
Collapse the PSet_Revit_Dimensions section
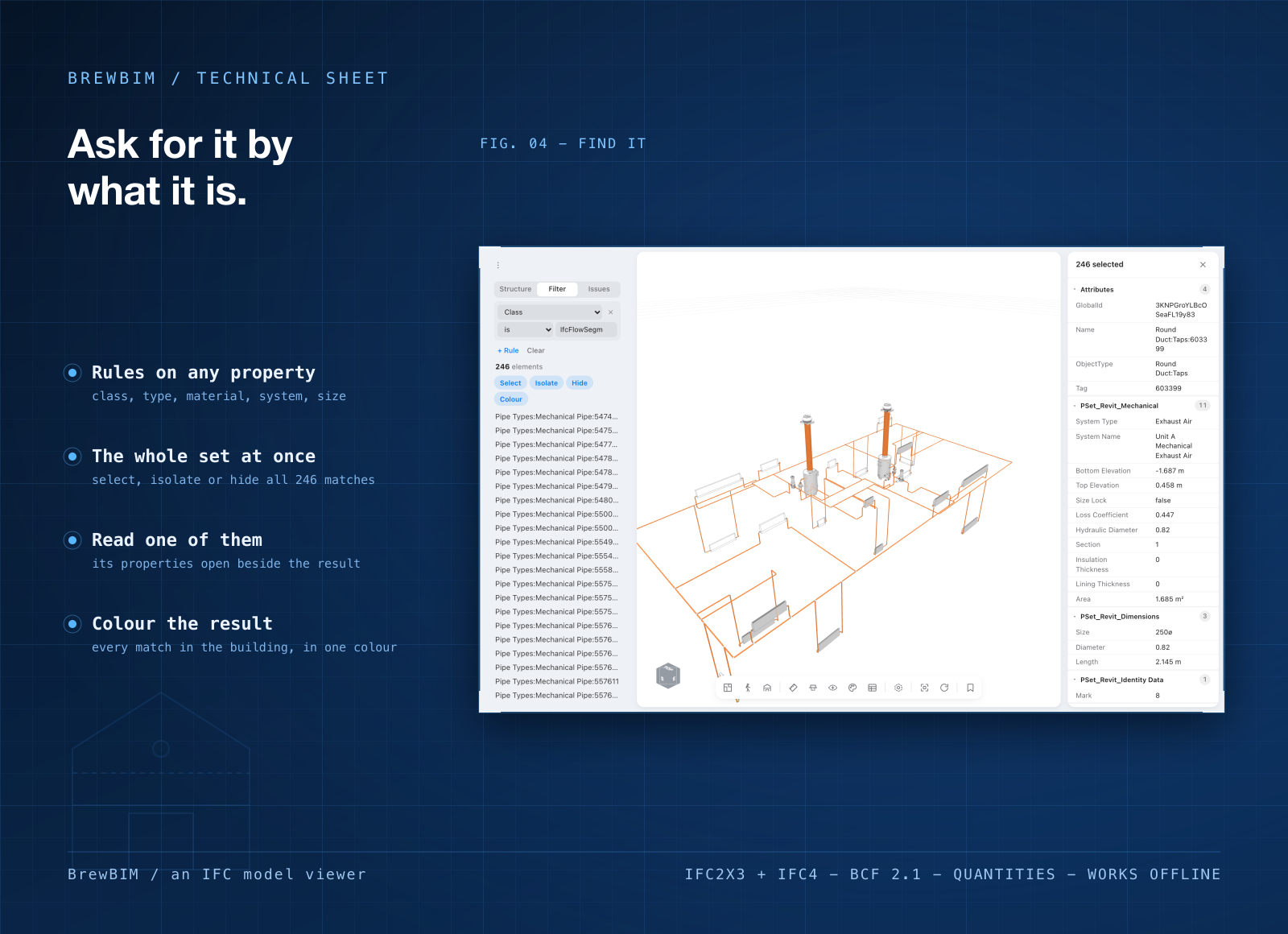(x=1141, y=617)
